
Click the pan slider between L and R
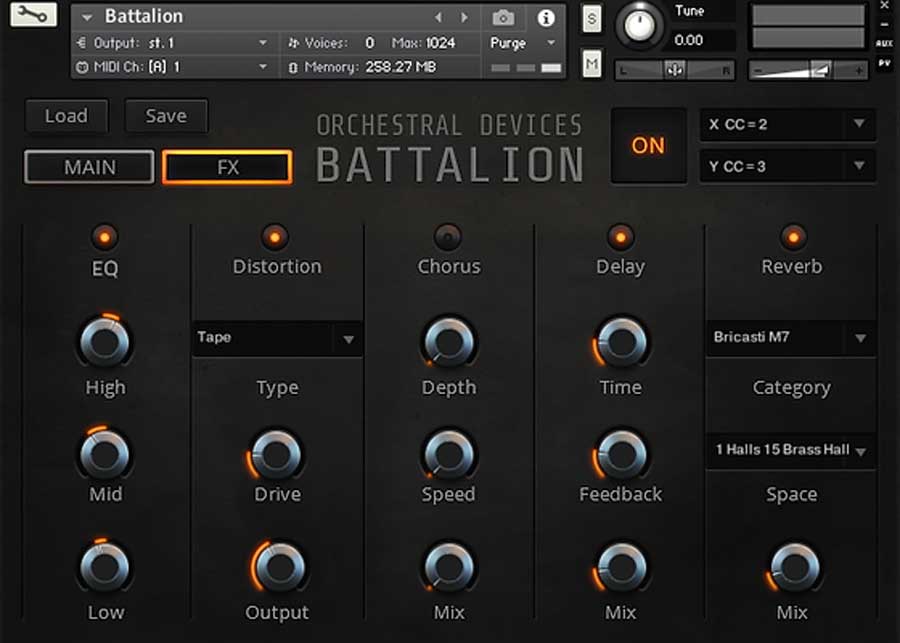coord(674,70)
